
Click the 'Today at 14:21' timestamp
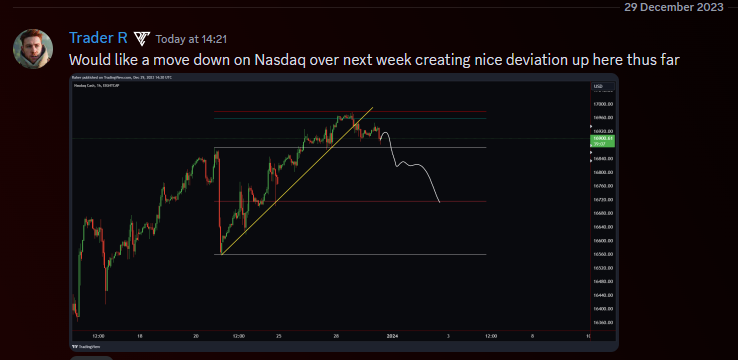click(191, 39)
